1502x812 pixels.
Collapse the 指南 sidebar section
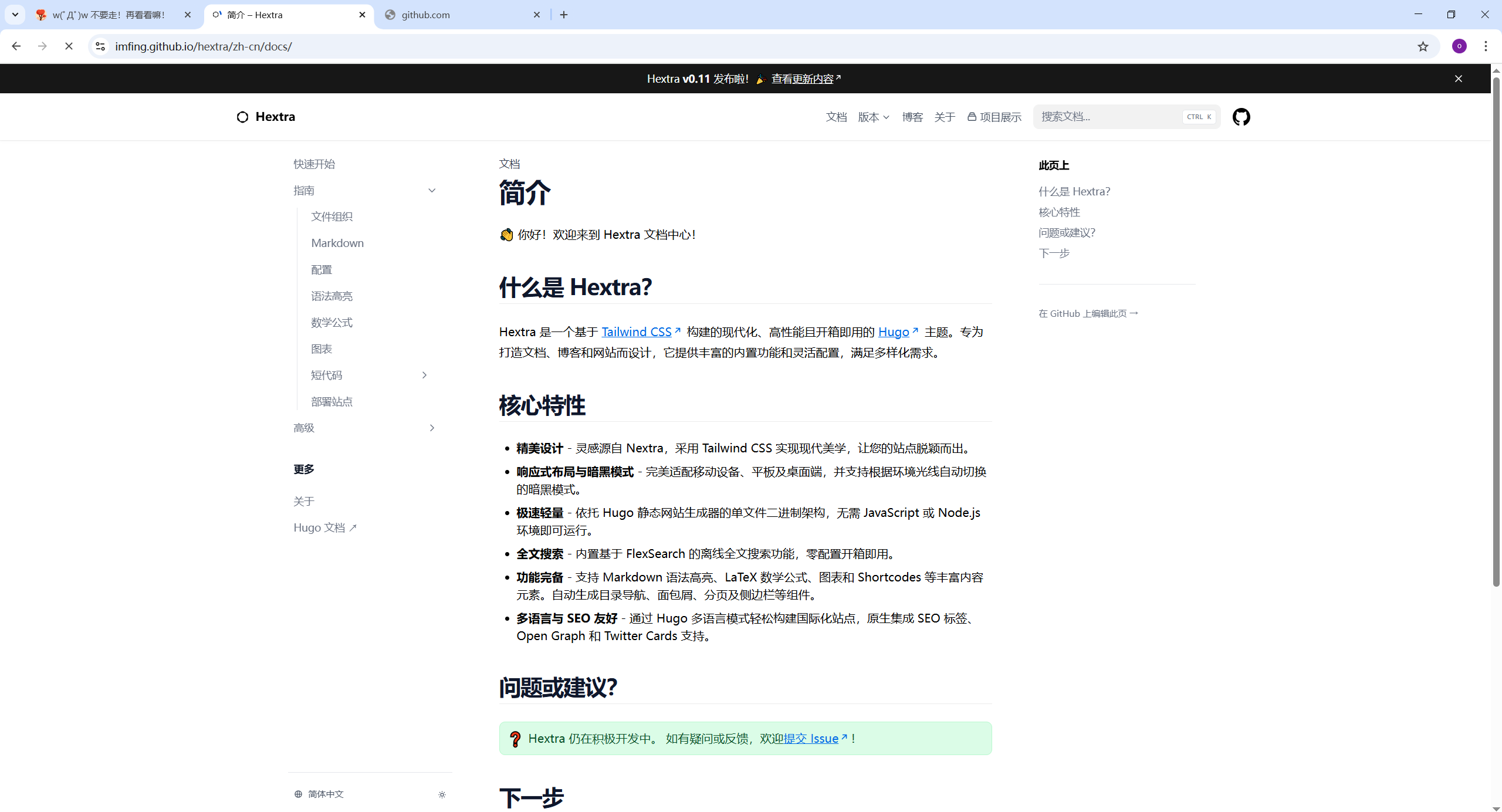pos(432,190)
